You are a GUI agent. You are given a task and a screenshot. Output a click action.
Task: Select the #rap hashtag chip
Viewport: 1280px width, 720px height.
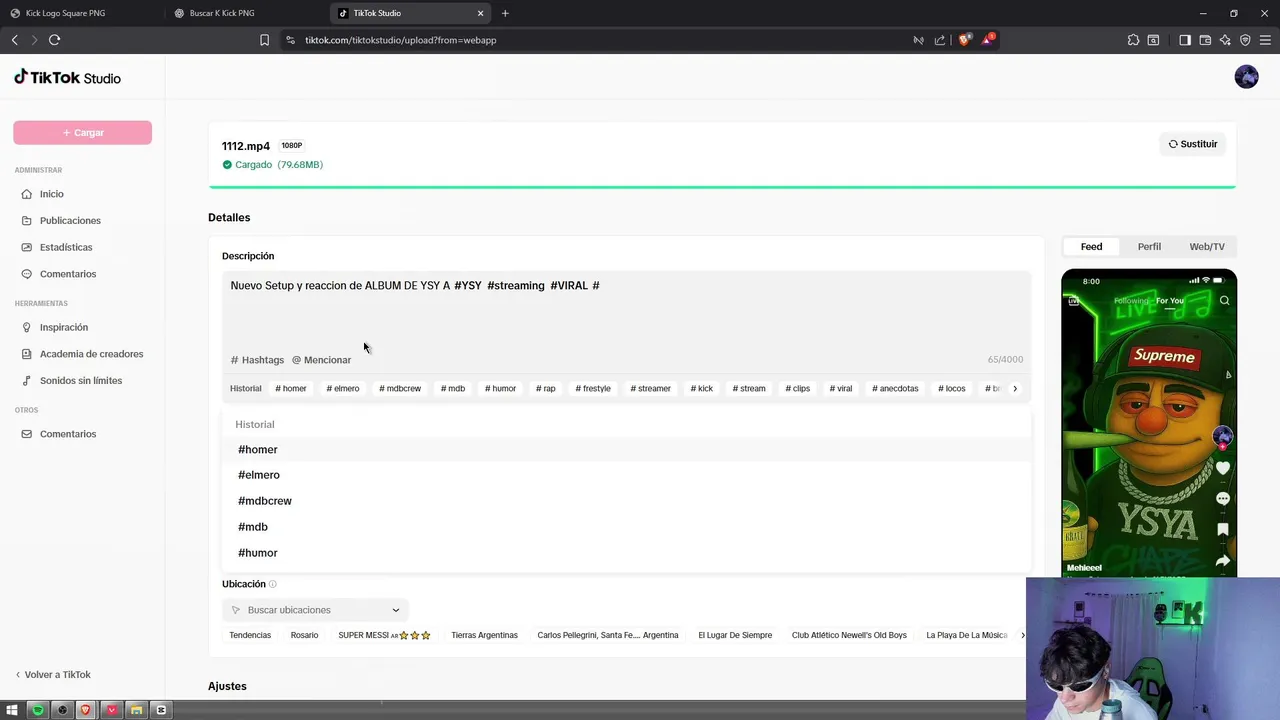(545, 388)
